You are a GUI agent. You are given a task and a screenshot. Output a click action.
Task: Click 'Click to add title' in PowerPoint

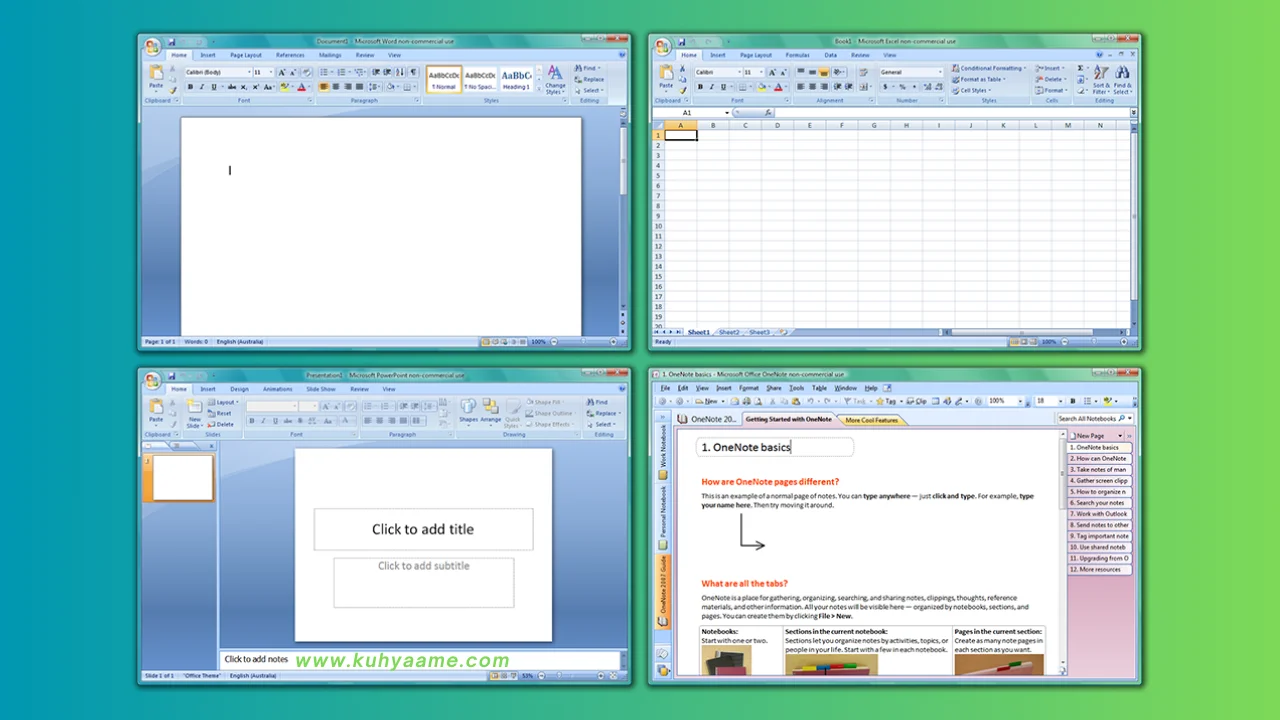pyautogui.click(x=423, y=529)
